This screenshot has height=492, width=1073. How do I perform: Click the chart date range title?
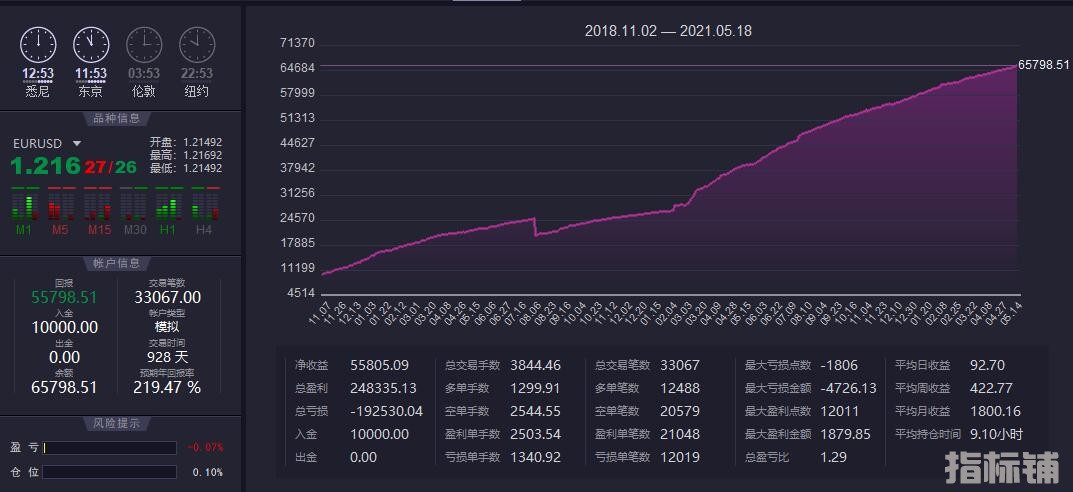pyautogui.click(x=668, y=31)
